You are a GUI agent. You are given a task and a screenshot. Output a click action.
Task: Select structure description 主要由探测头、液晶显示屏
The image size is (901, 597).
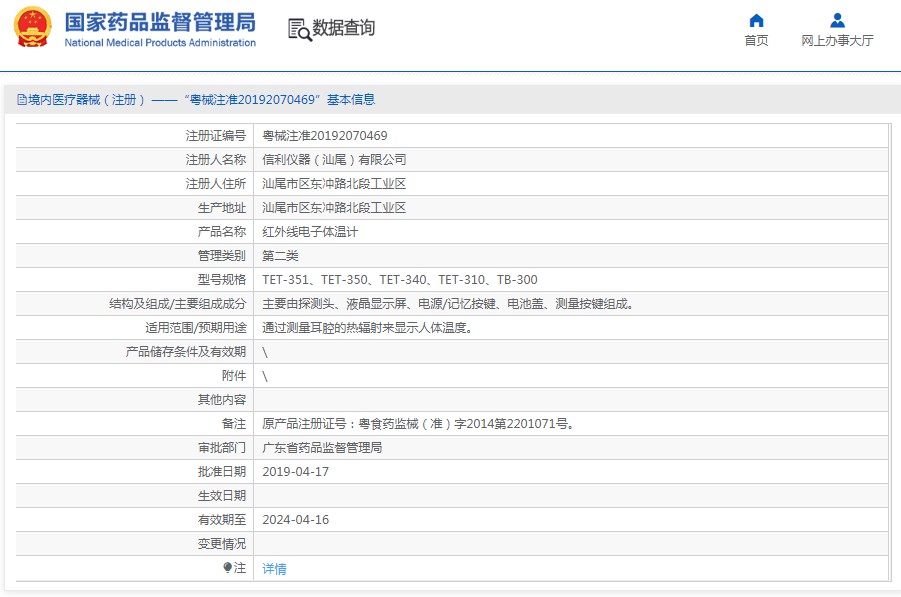click(x=449, y=304)
